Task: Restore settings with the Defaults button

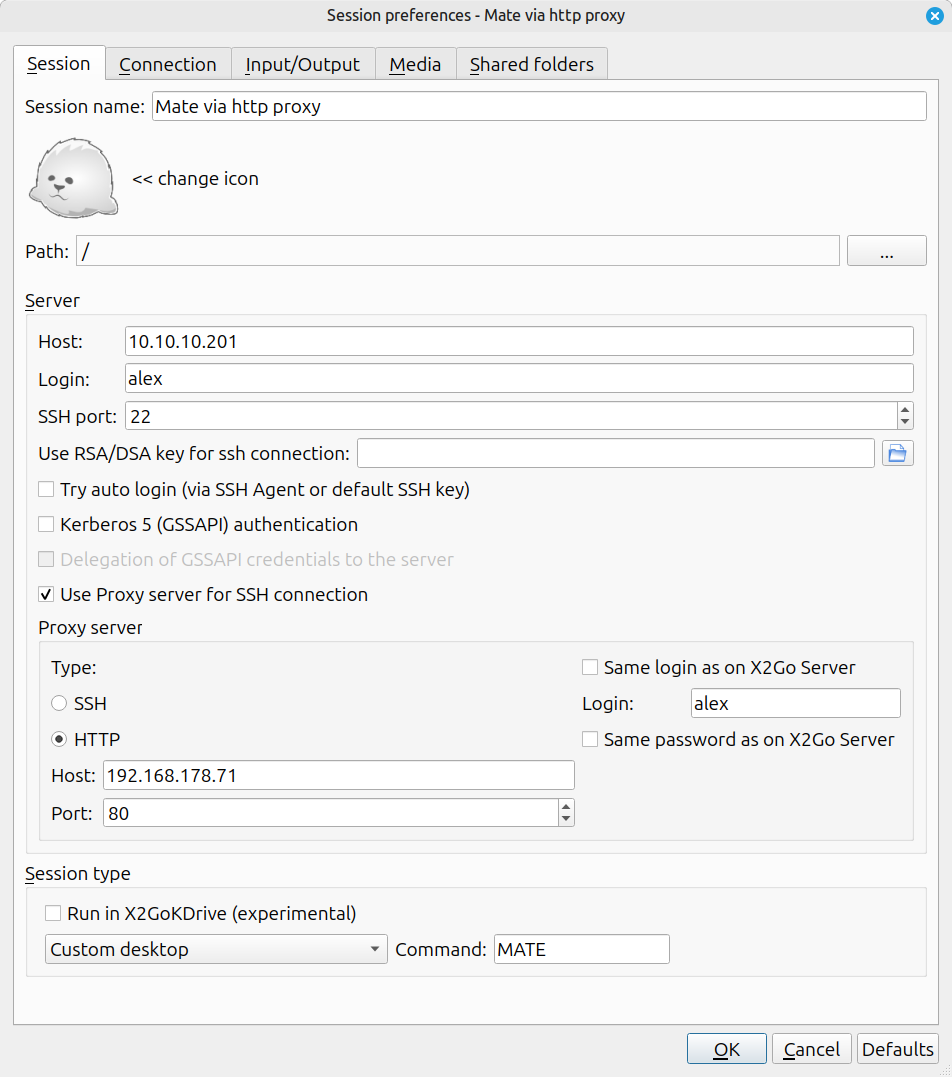Action: tap(898, 1049)
